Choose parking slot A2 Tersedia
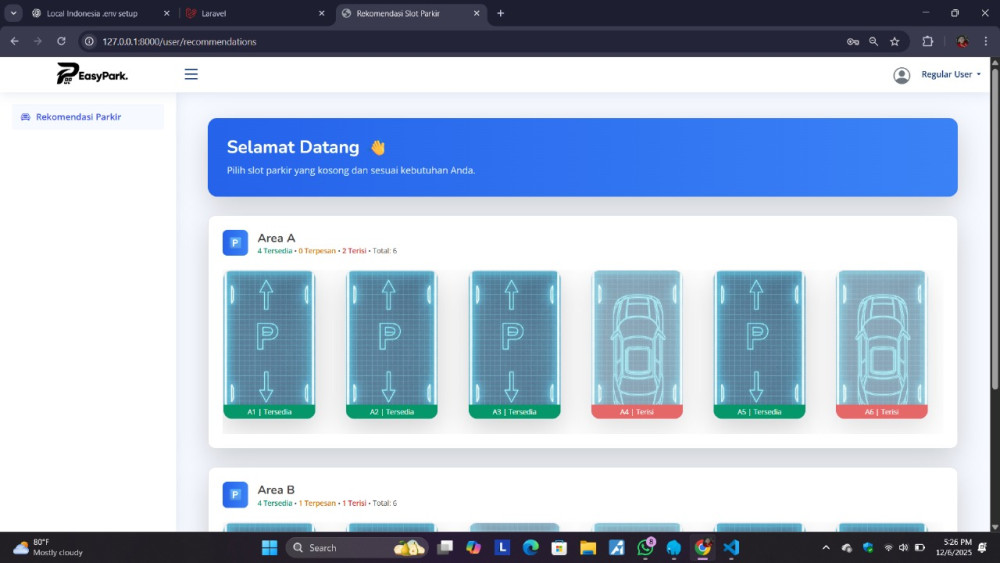The height and width of the screenshot is (563, 1000). 391,343
